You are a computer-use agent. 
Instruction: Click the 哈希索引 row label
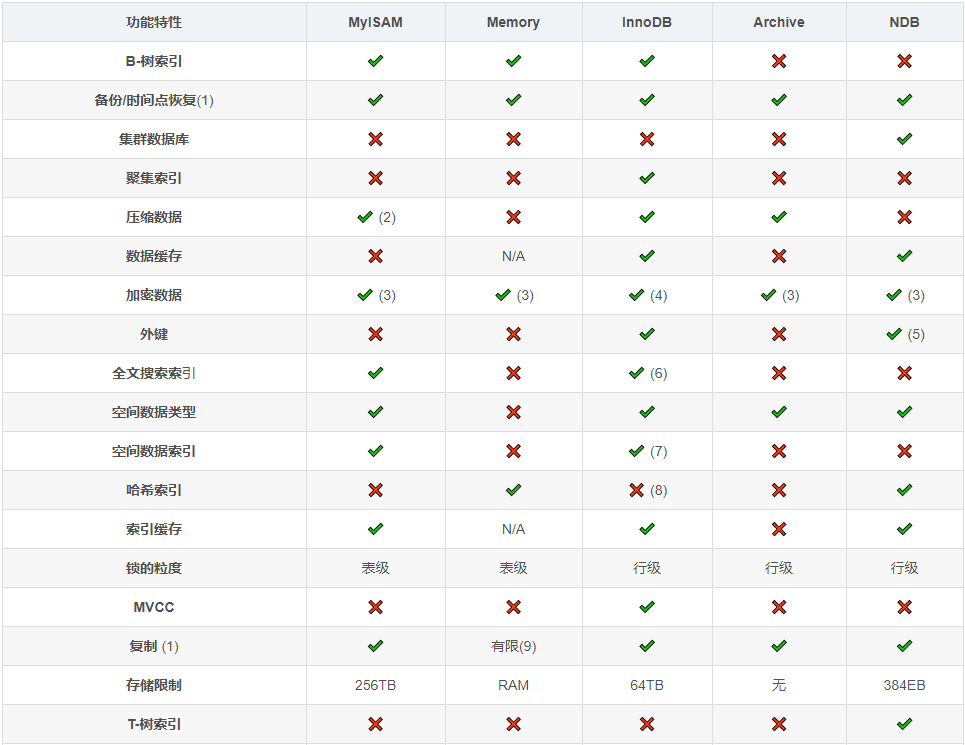click(154, 490)
